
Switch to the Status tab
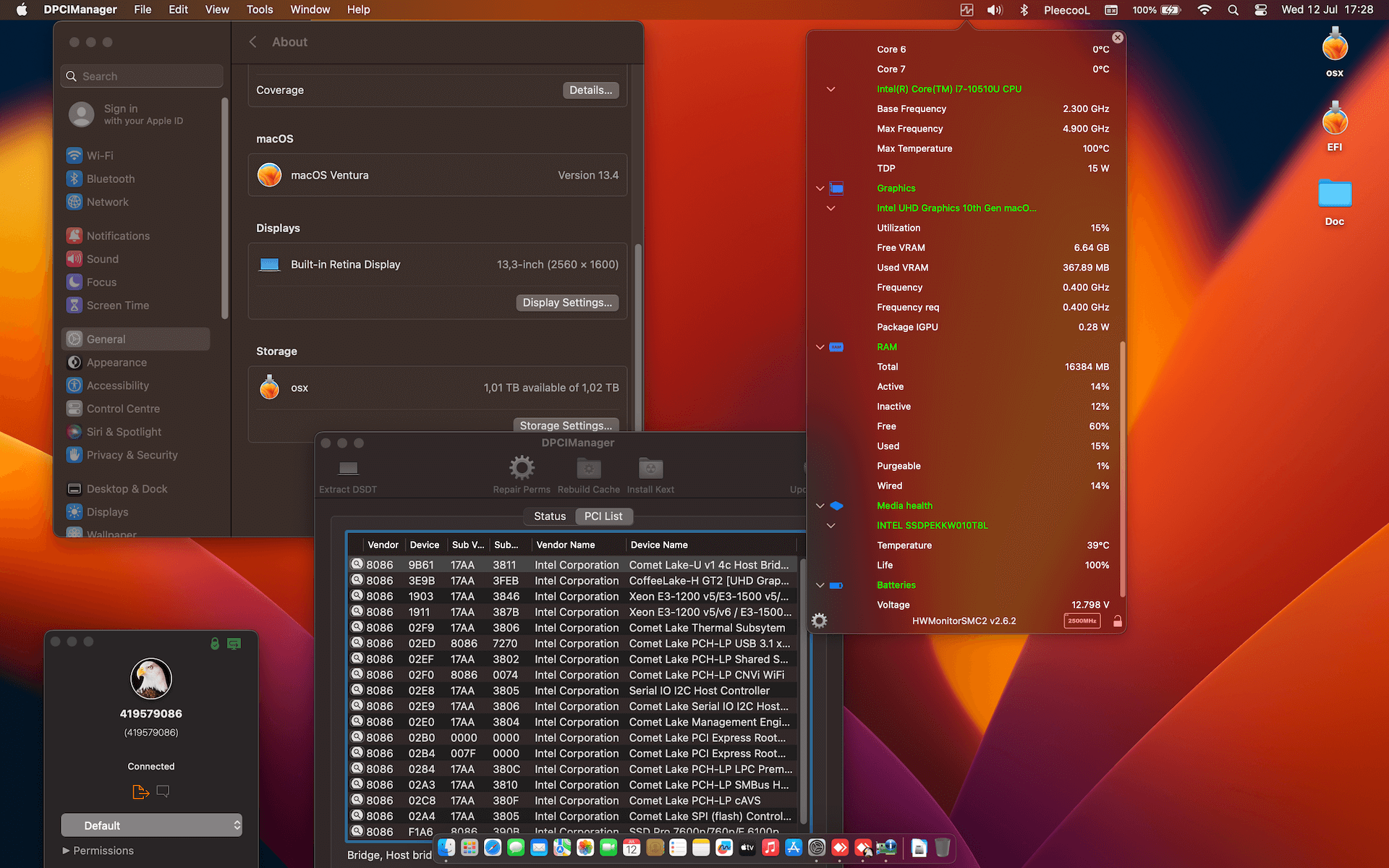click(549, 516)
